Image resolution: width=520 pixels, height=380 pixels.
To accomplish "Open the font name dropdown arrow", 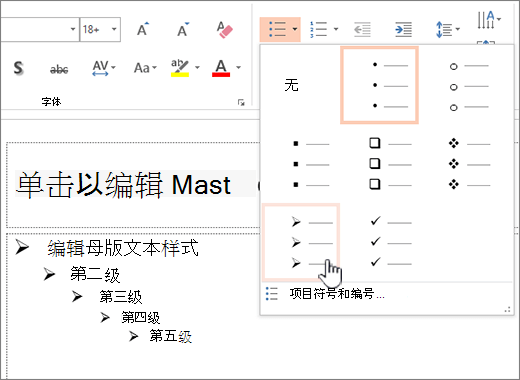I will (73, 29).
